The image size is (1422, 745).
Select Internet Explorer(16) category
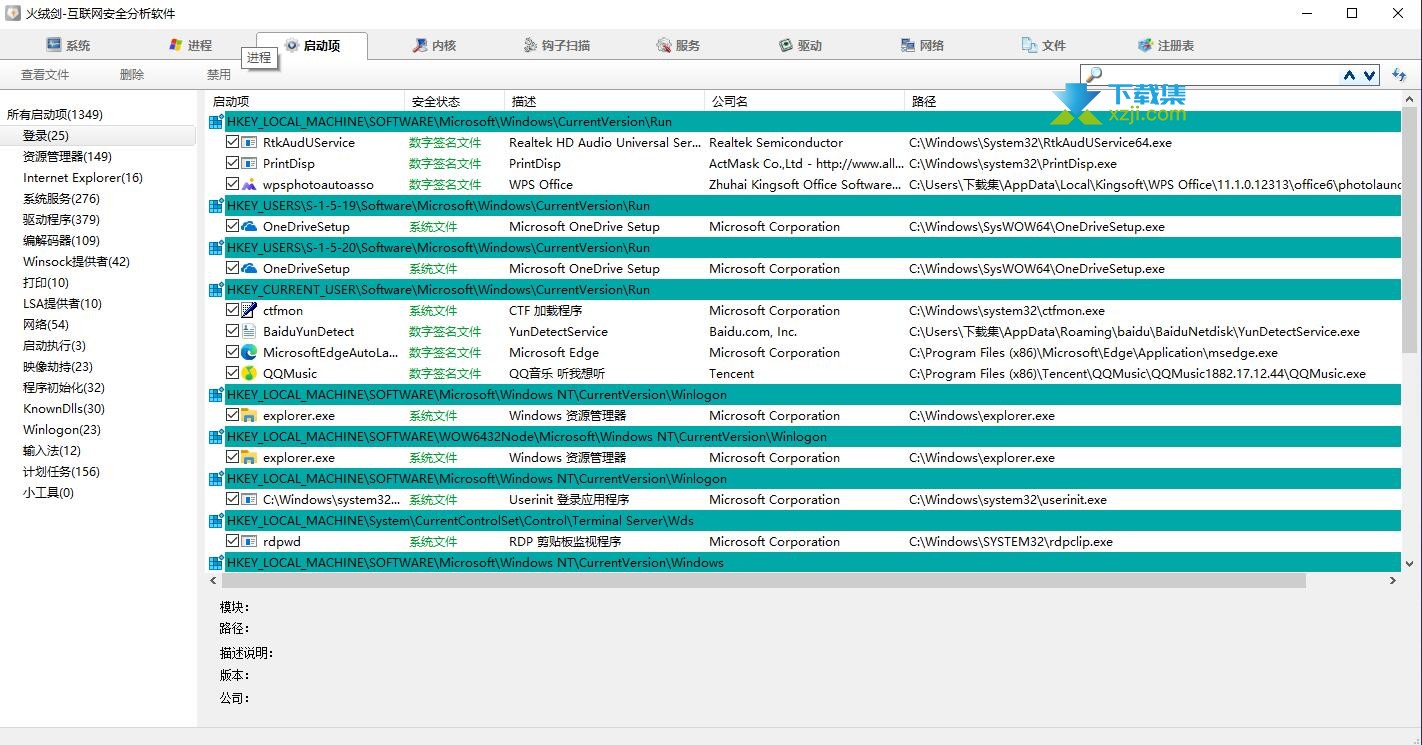83,177
